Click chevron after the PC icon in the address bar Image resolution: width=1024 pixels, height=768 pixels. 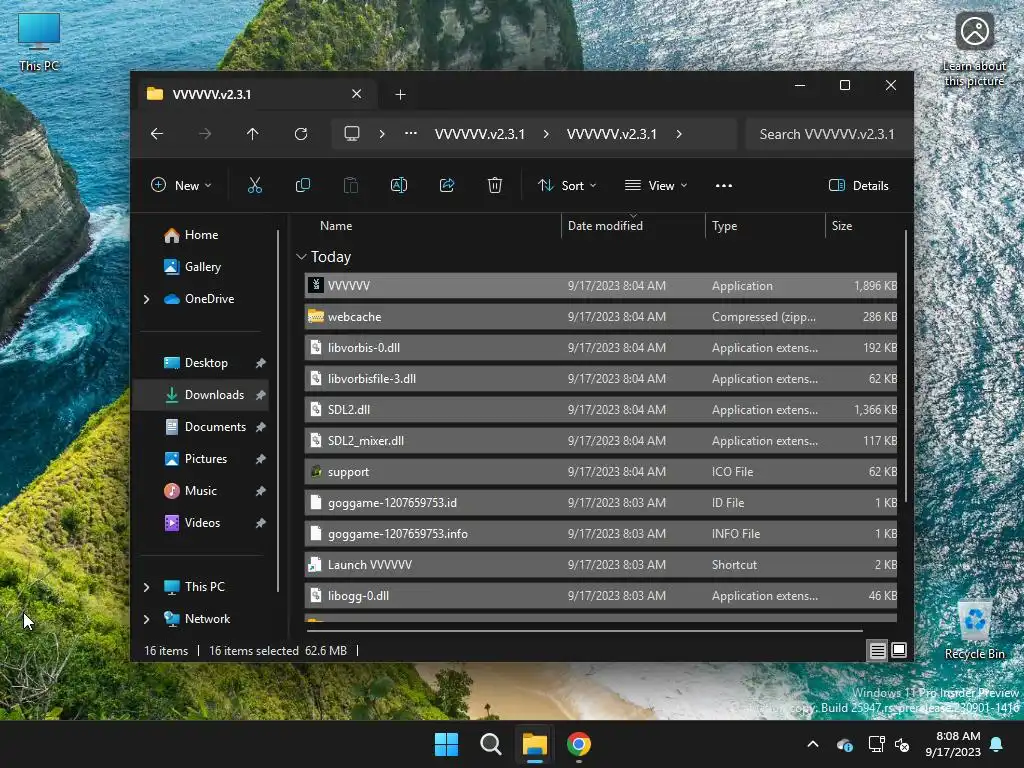point(382,134)
